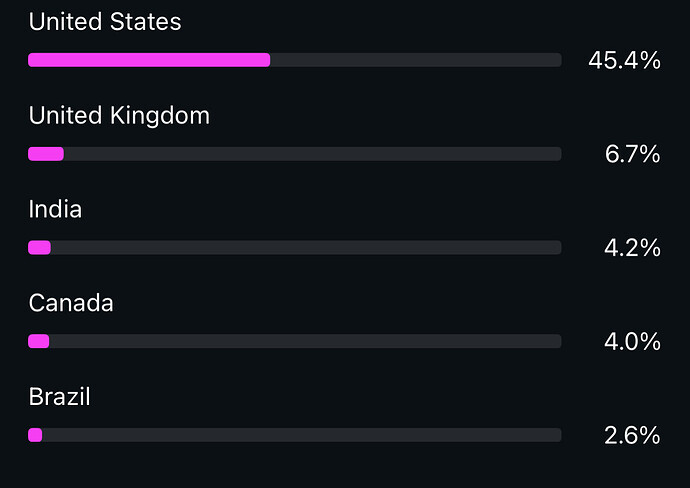Click the 2.6% percentage value

pos(632,436)
